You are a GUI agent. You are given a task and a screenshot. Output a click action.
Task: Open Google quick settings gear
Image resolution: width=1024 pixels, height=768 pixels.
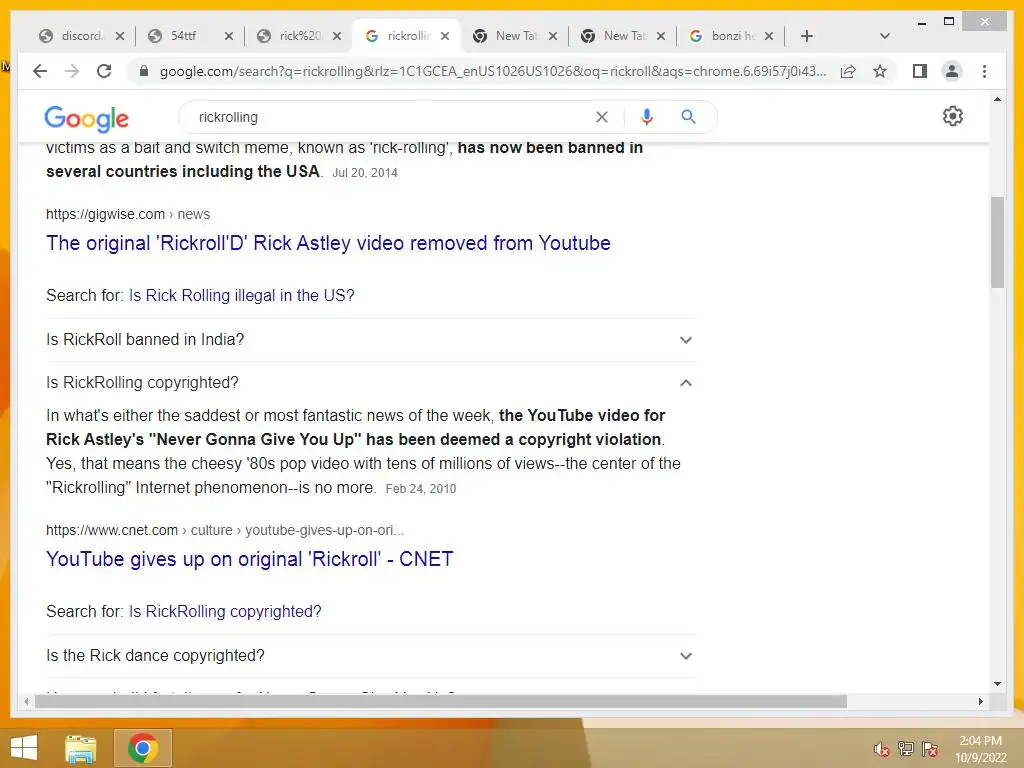(953, 116)
